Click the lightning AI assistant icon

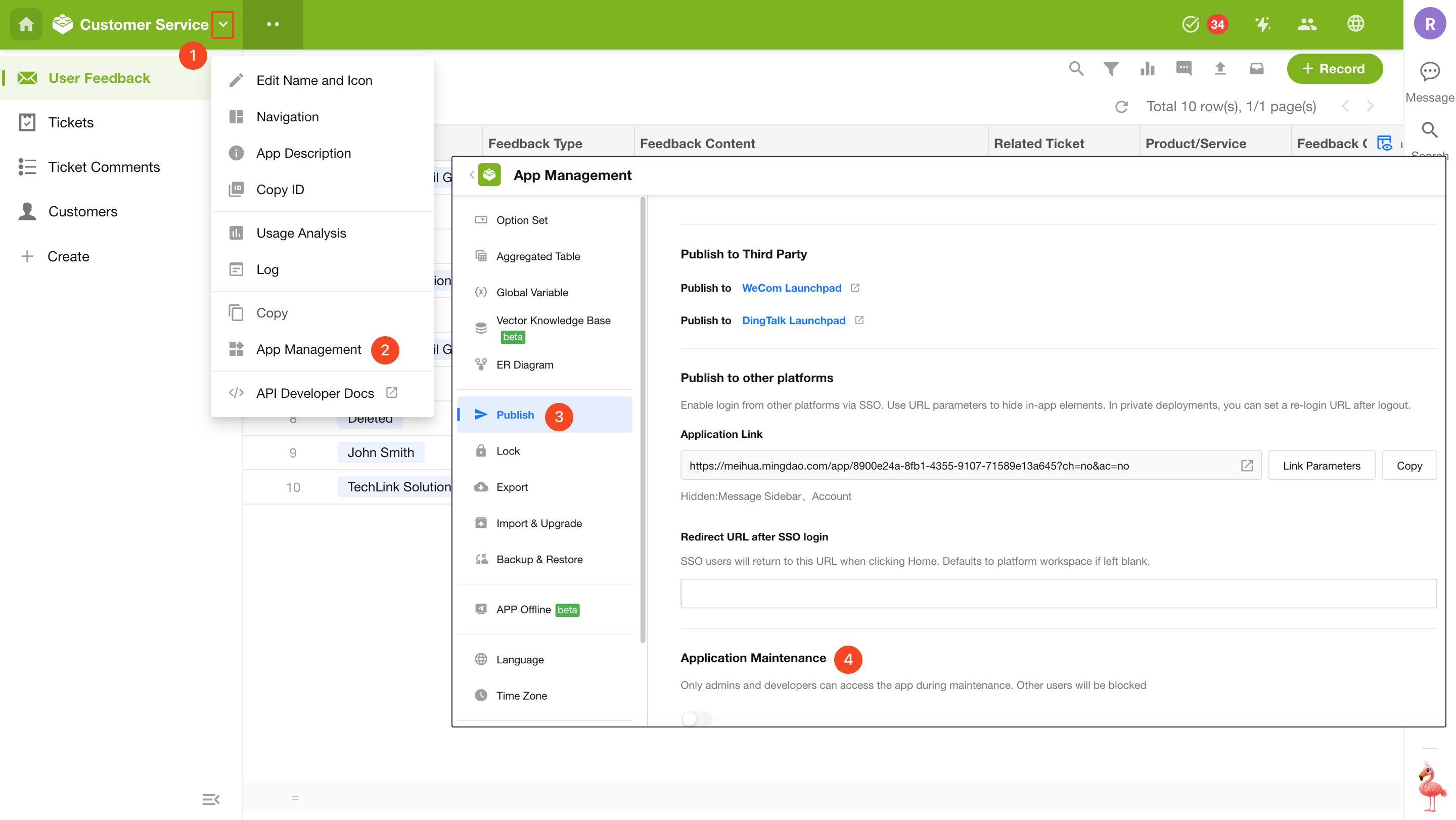tap(1262, 24)
